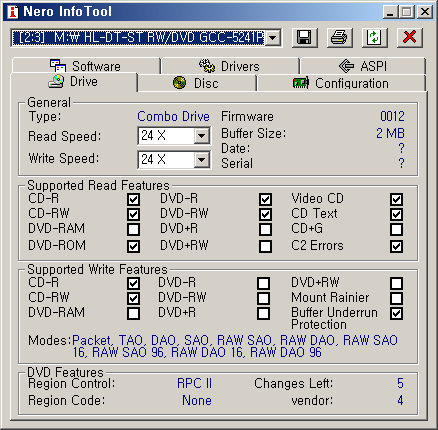The width and height of the screenshot is (438, 430).
Task: Expand the Write Speed dropdown
Action: (201, 160)
